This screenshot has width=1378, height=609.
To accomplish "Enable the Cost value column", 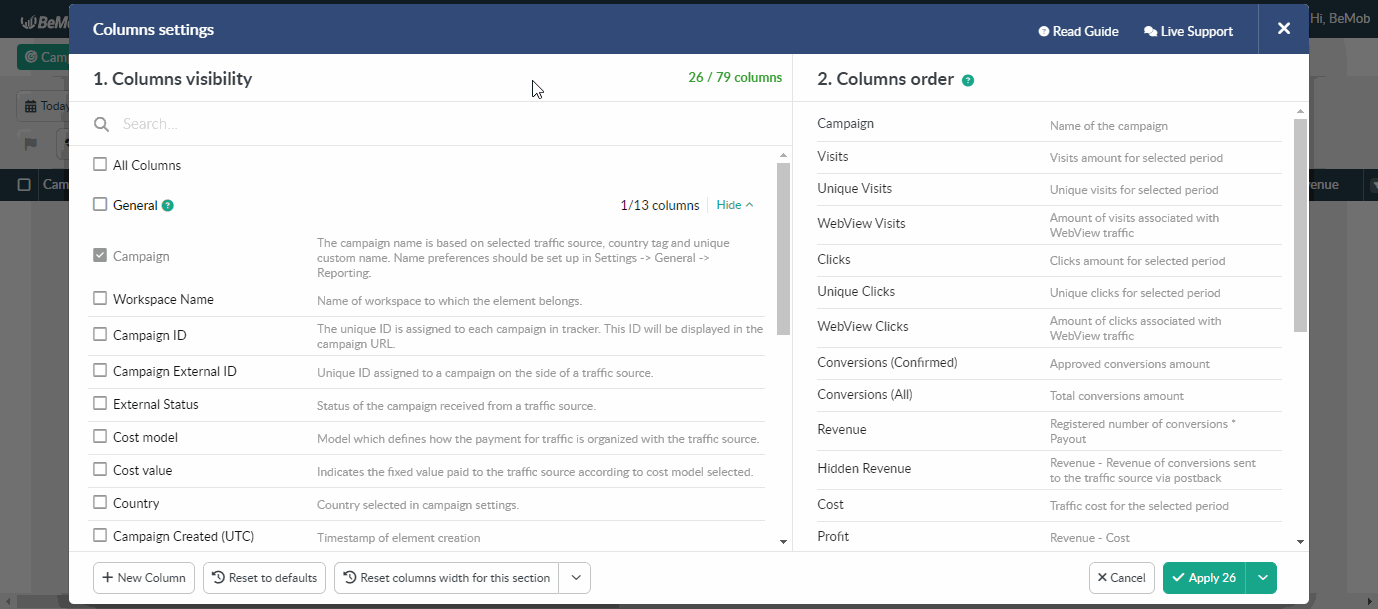I will coord(100,470).
